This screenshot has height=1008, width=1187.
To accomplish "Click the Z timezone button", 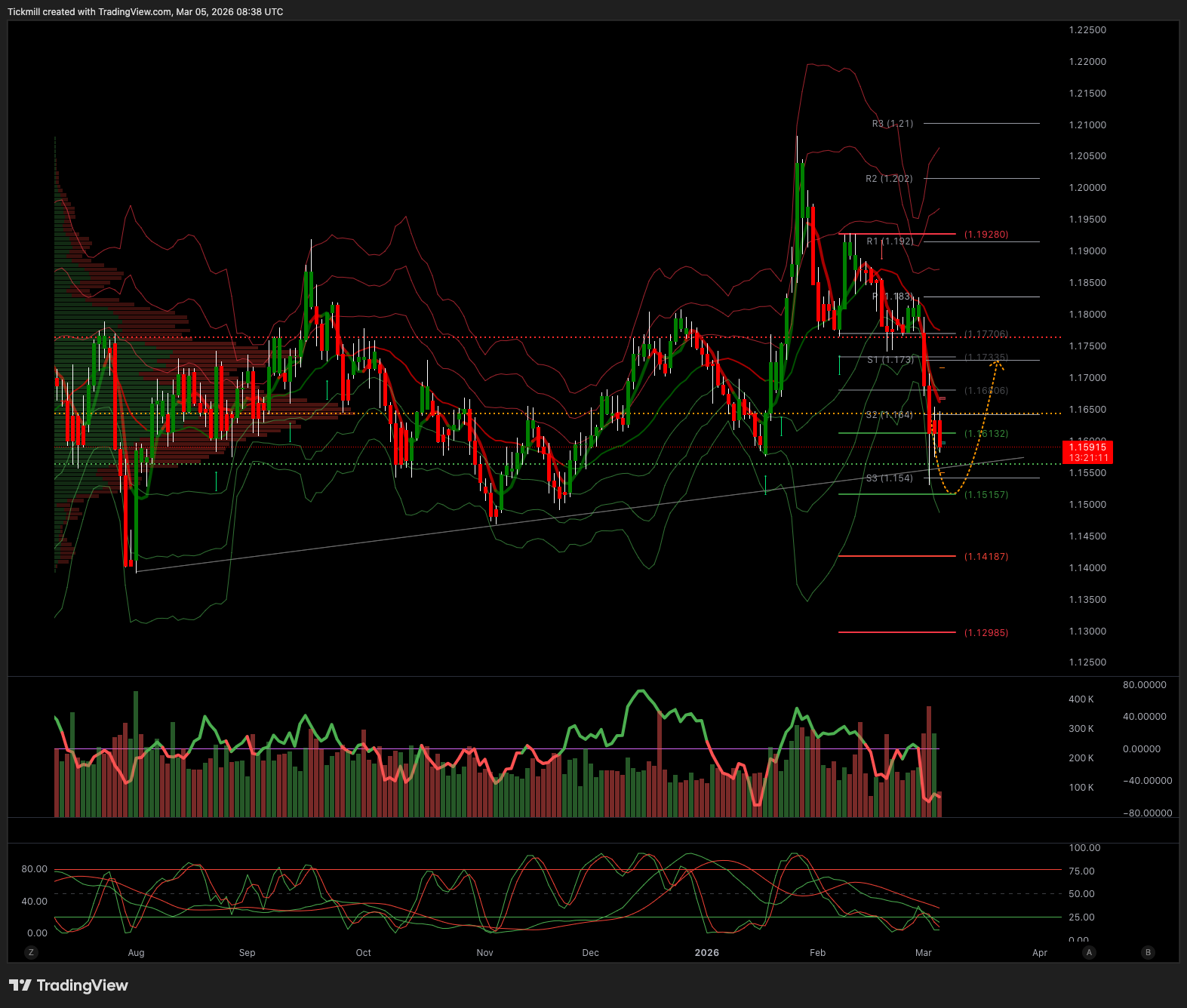I will coord(31,952).
